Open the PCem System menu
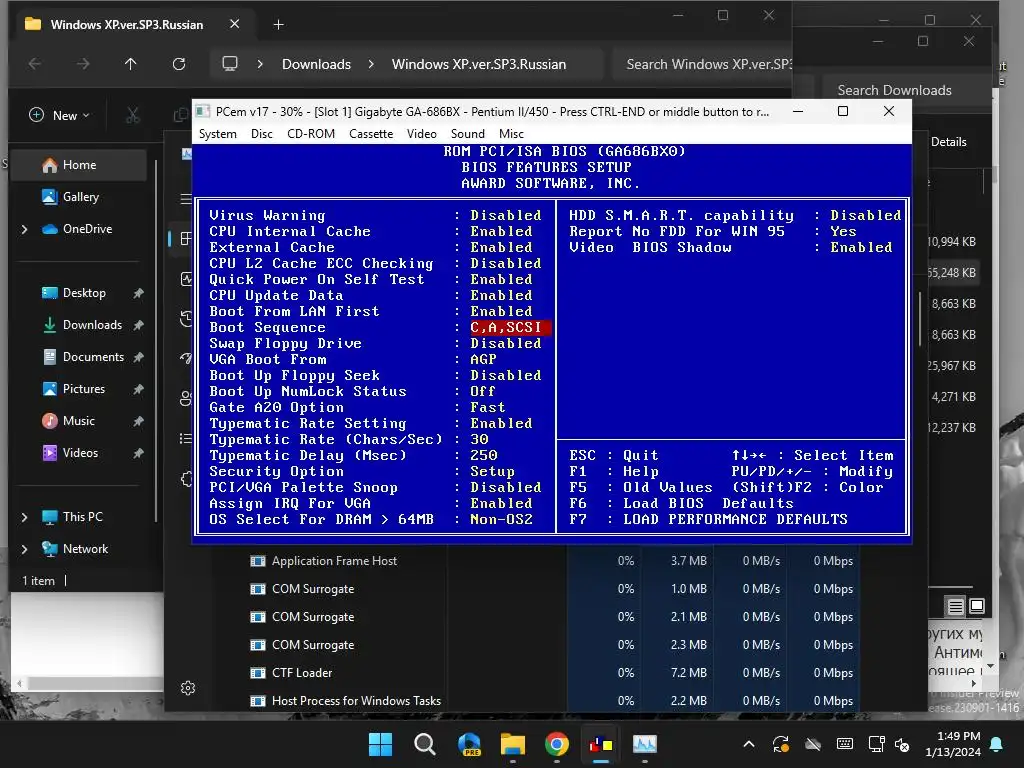This screenshot has height=768, width=1024. pyautogui.click(x=217, y=134)
